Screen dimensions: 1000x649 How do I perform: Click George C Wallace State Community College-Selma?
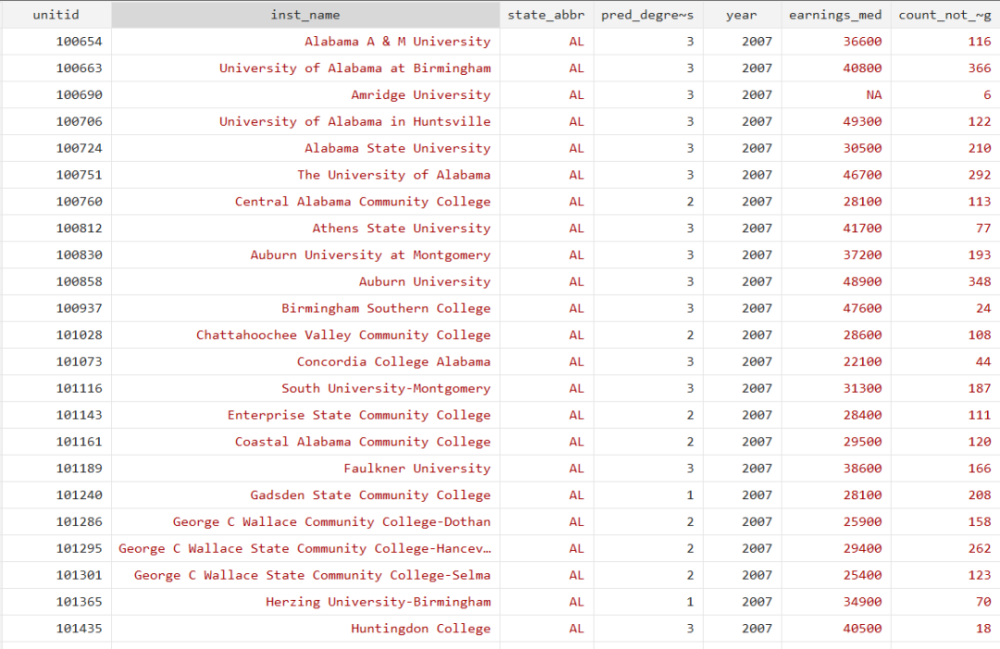tap(305, 575)
